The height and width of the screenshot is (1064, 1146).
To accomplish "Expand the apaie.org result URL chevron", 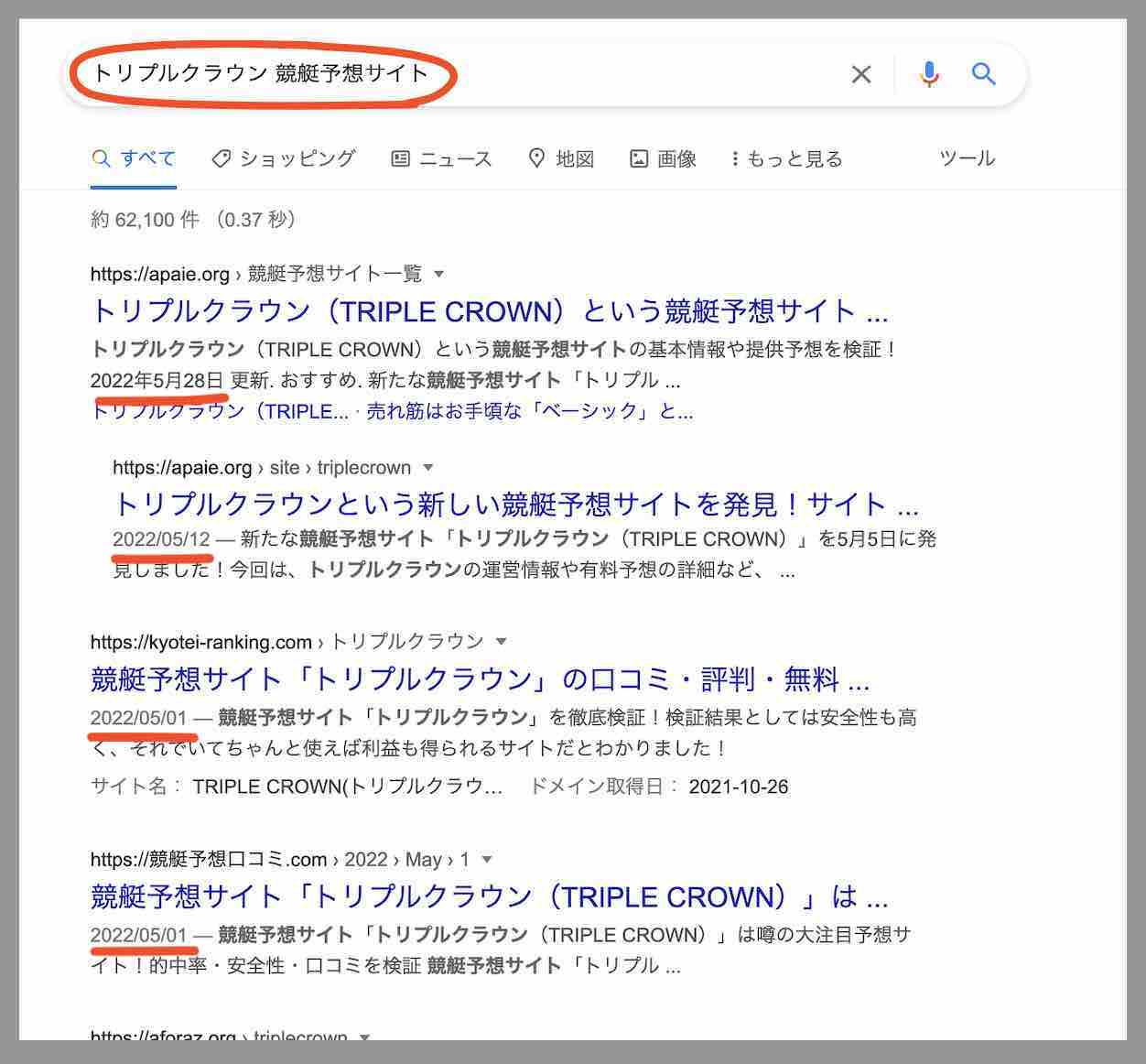I will point(440,274).
